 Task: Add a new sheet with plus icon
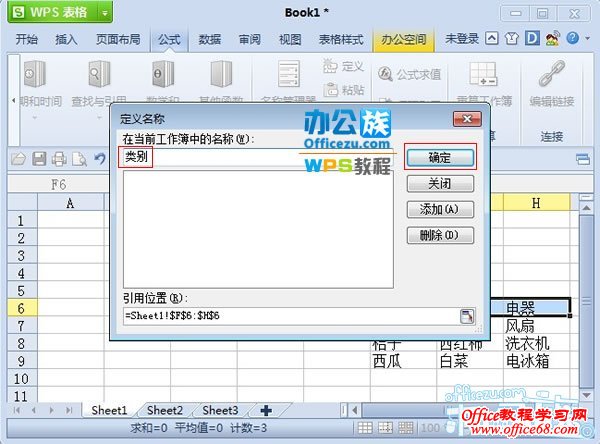point(266,410)
